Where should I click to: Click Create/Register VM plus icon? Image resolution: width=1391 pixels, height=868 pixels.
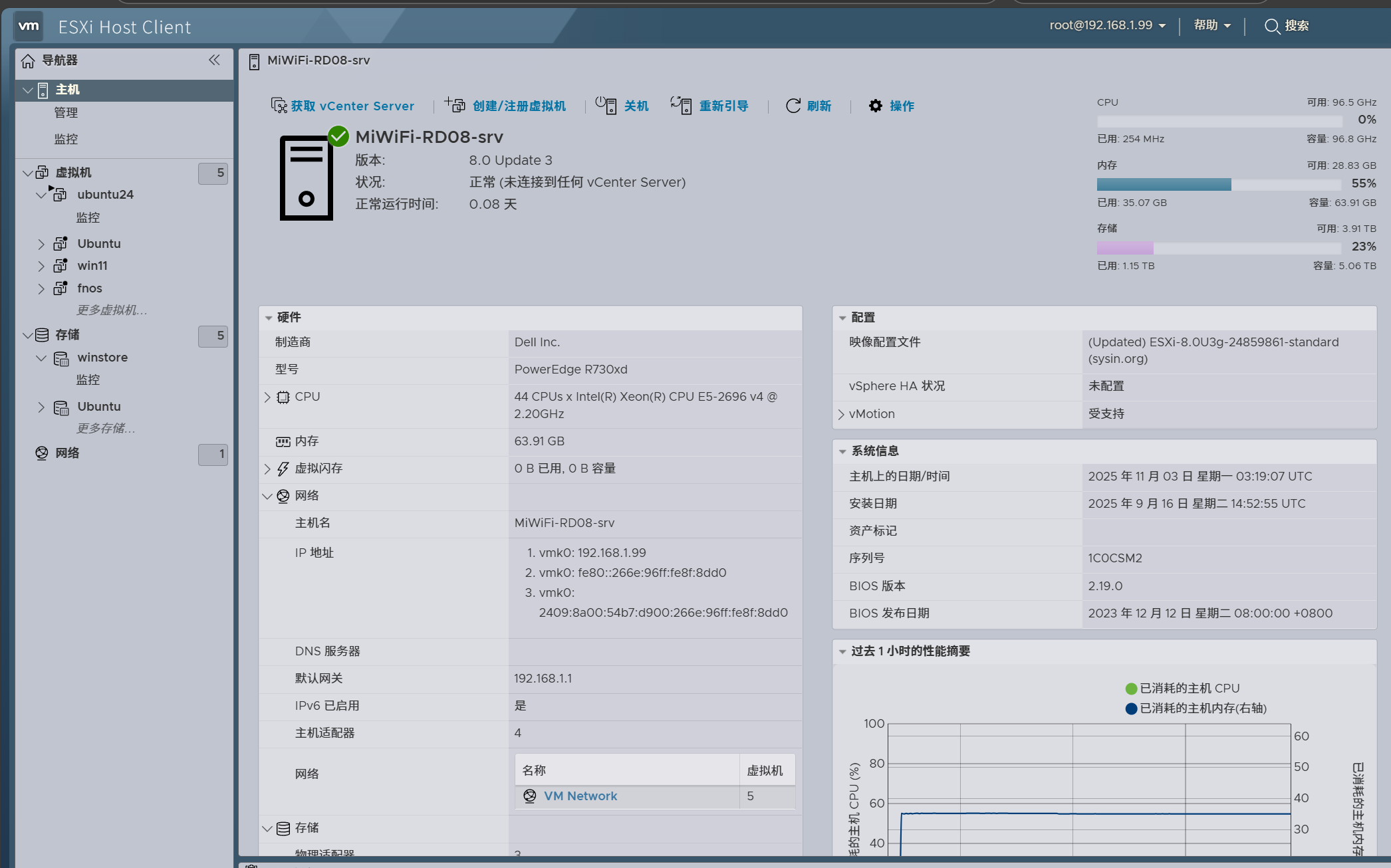point(455,105)
